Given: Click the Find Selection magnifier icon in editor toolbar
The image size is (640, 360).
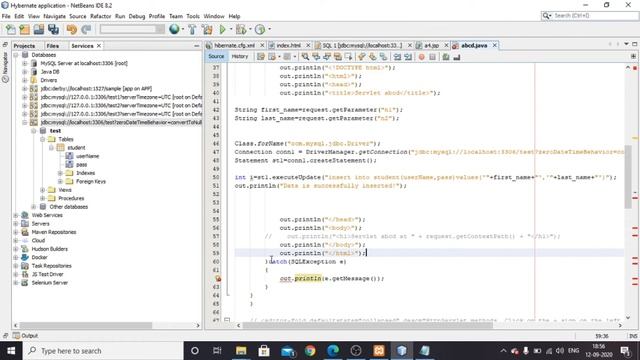Looking at the screenshot, I should (x=305, y=57).
